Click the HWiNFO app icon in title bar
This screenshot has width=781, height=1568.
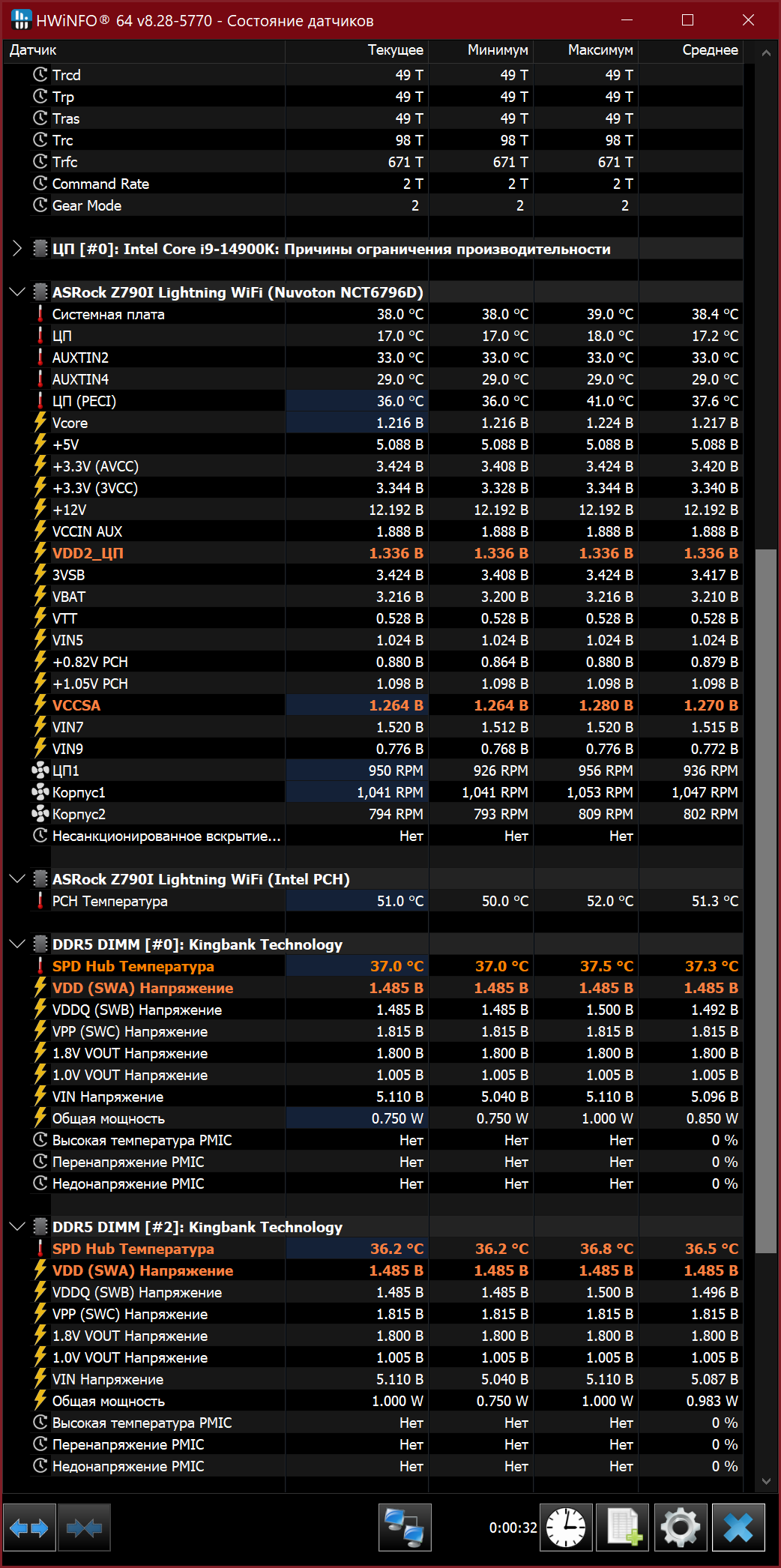(21, 19)
